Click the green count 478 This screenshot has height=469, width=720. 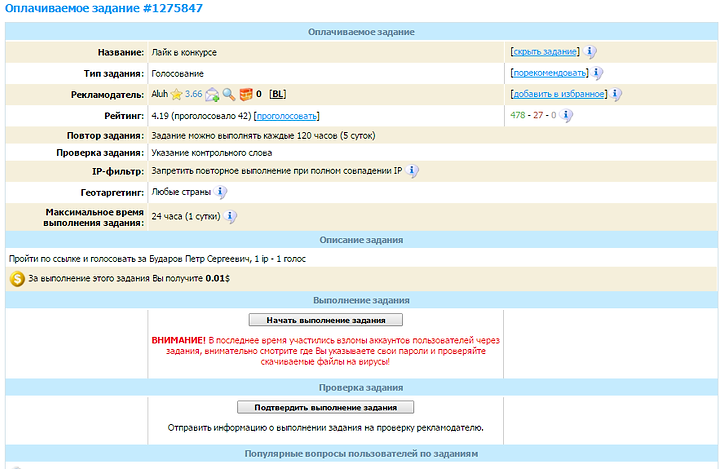[x=518, y=115]
